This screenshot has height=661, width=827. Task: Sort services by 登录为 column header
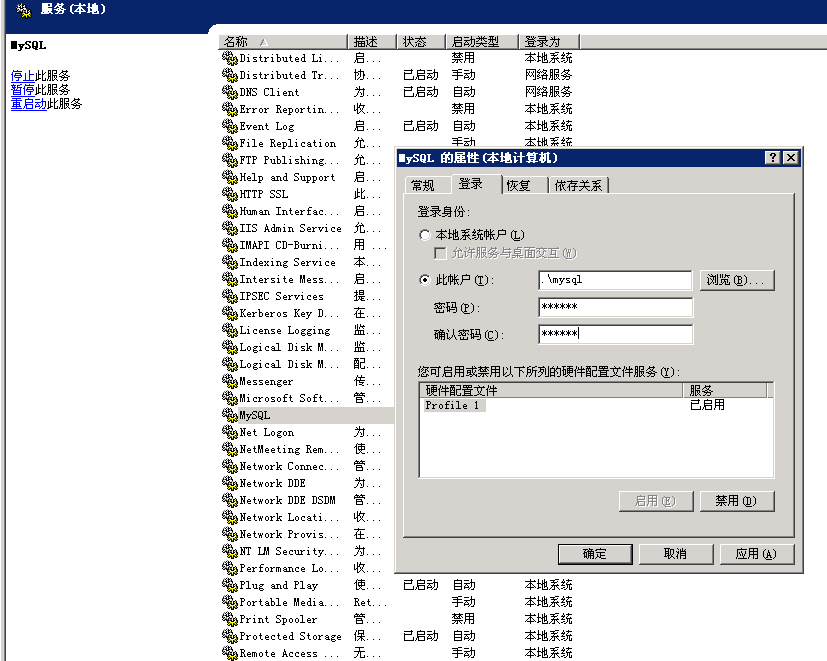point(549,42)
